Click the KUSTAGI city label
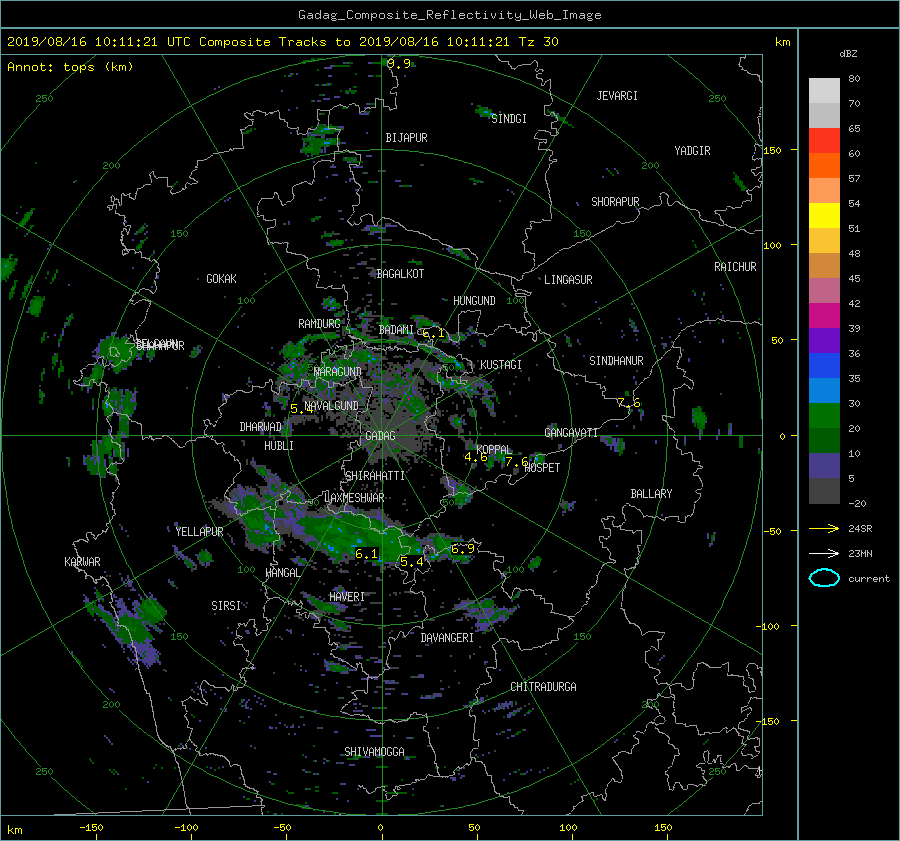Image resolution: width=900 pixels, height=841 pixels. (501, 365)
